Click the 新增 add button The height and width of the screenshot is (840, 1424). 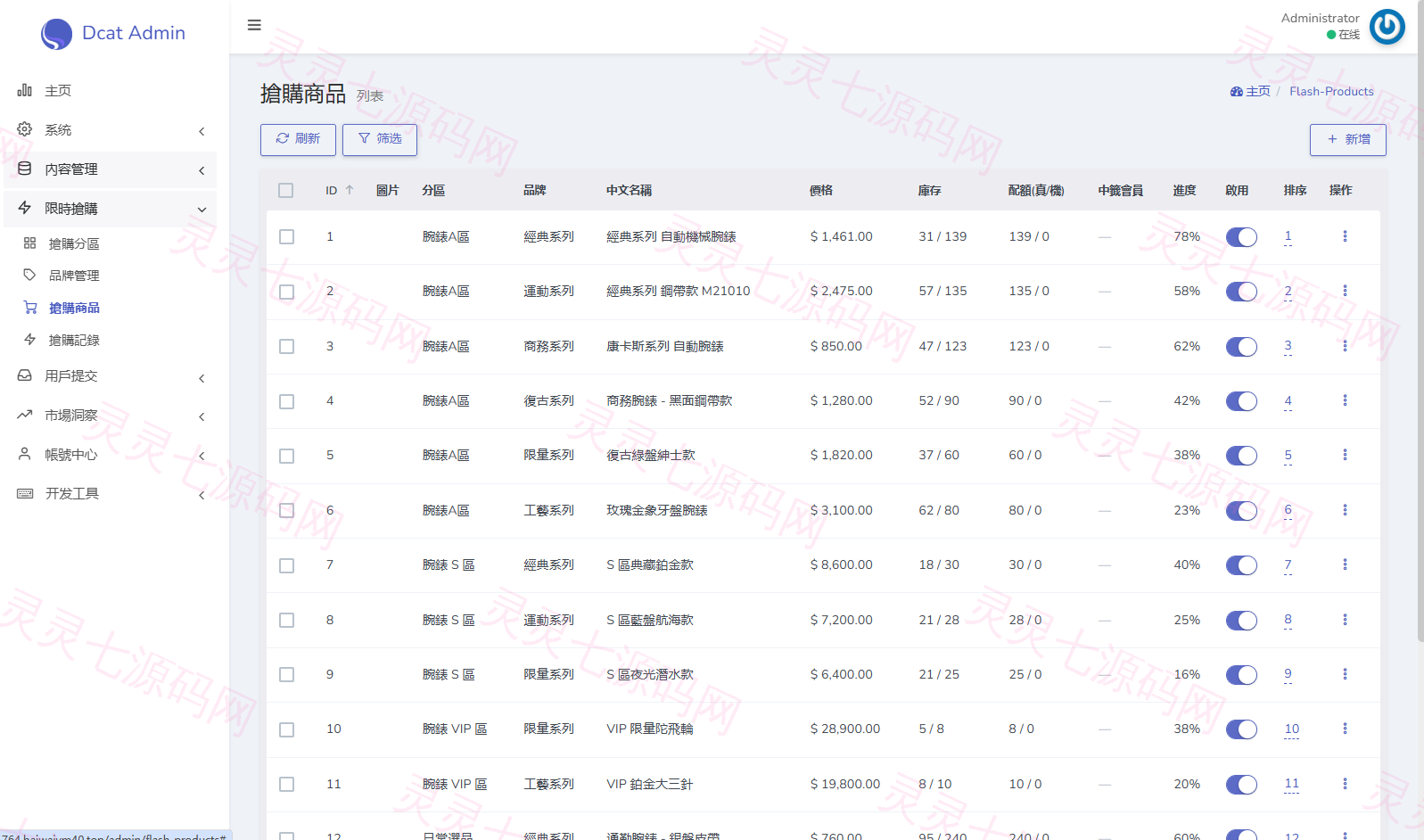point(1347,140)
